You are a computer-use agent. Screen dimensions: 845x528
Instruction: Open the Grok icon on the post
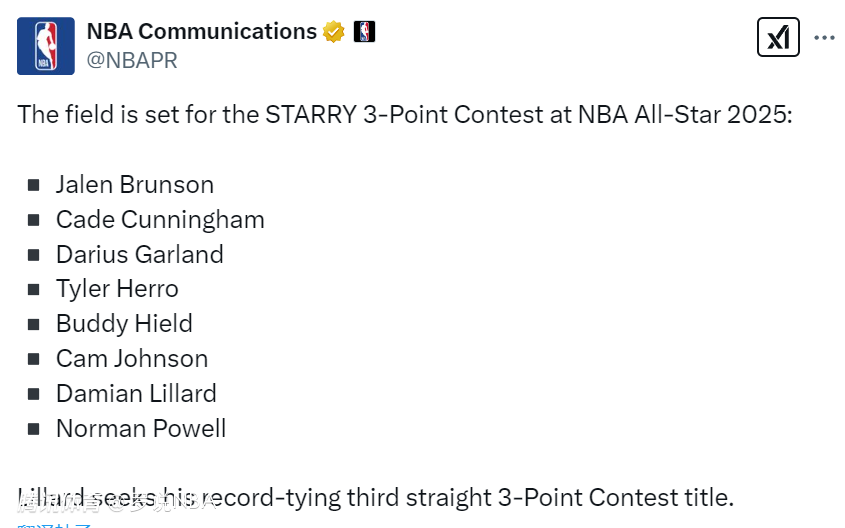(777, 38)
